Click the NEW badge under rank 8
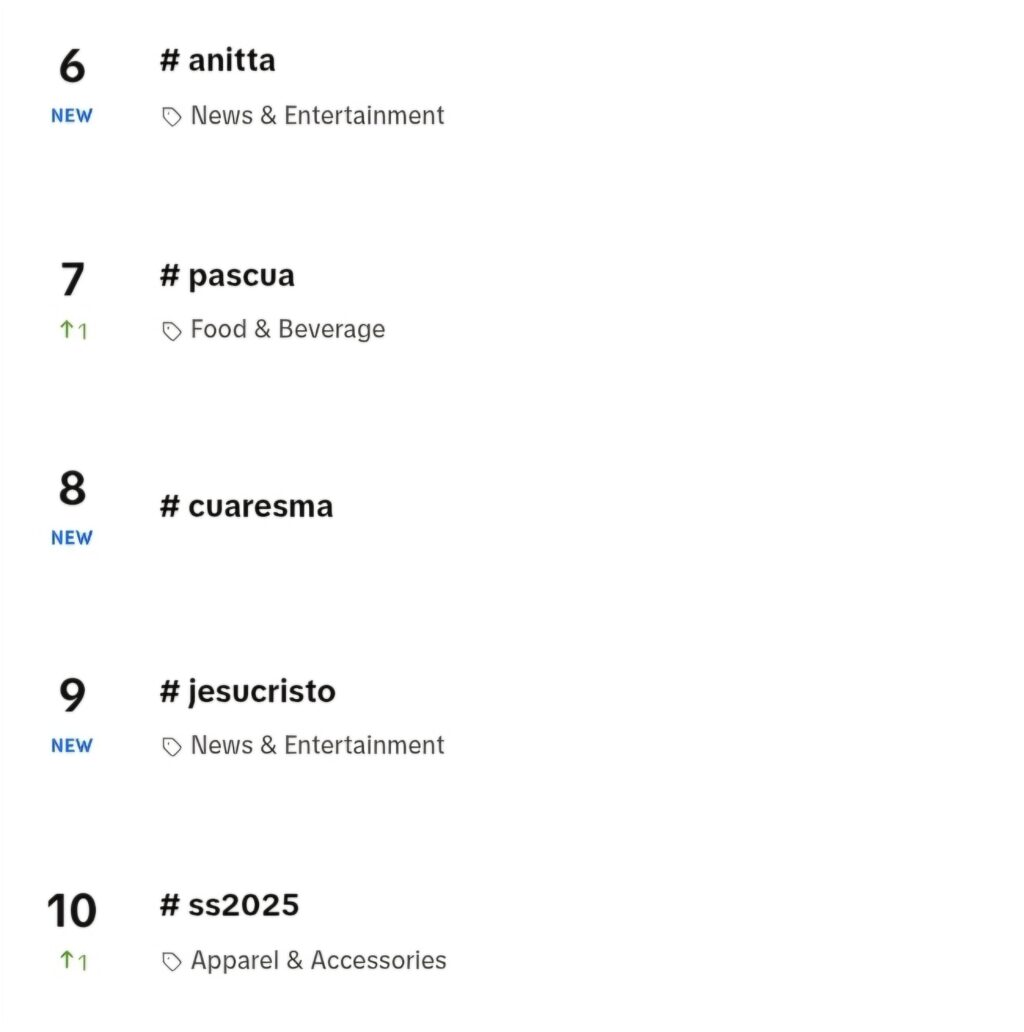Screen dimensions: 1024x1032 click(72, 538)
